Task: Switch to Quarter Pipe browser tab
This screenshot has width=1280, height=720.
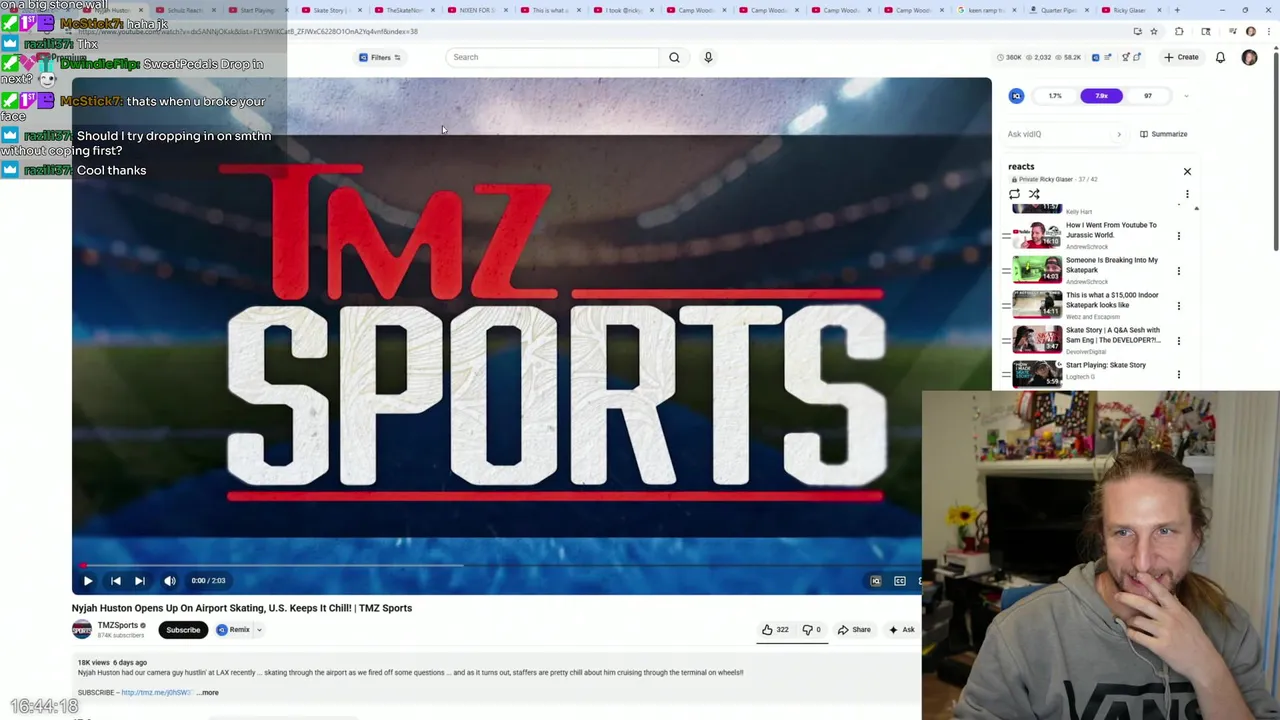Action: (x=1060, y=10)
